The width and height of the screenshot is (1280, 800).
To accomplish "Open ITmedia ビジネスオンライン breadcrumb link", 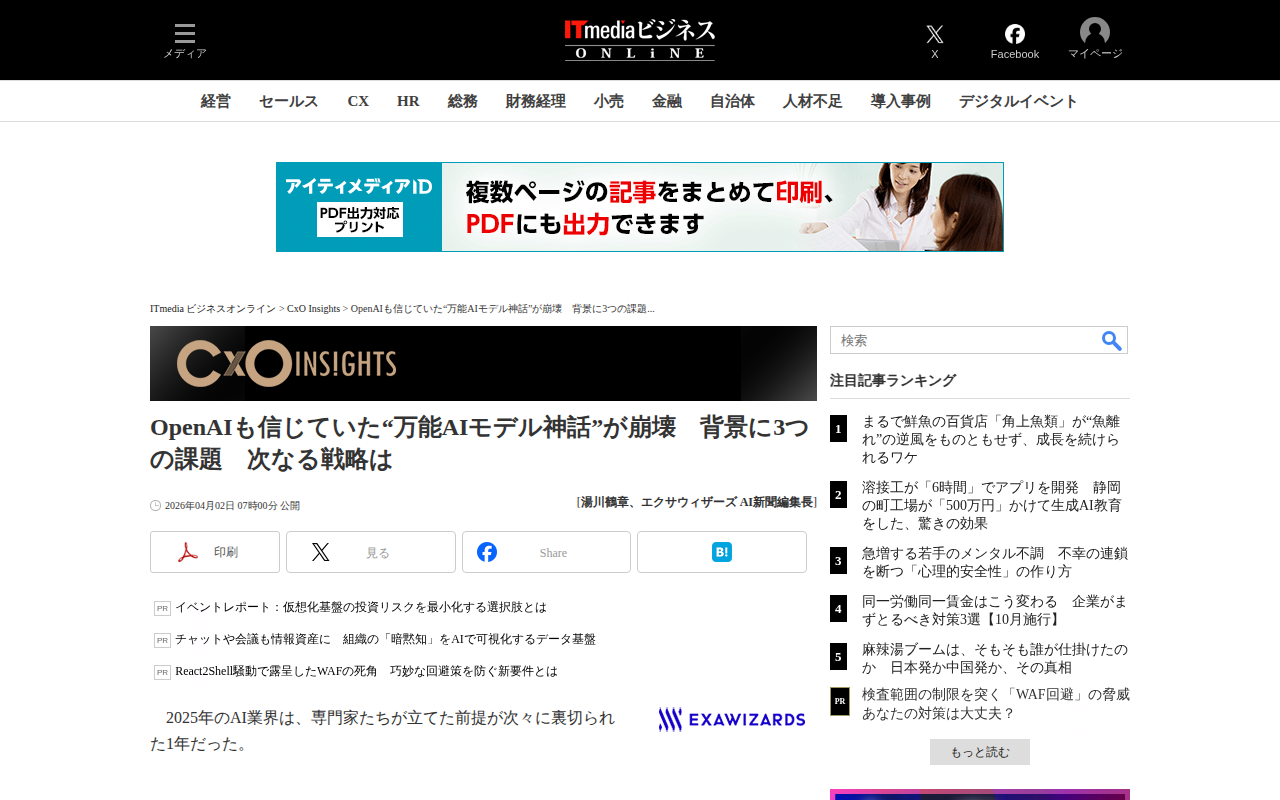I will coord(213,308).
